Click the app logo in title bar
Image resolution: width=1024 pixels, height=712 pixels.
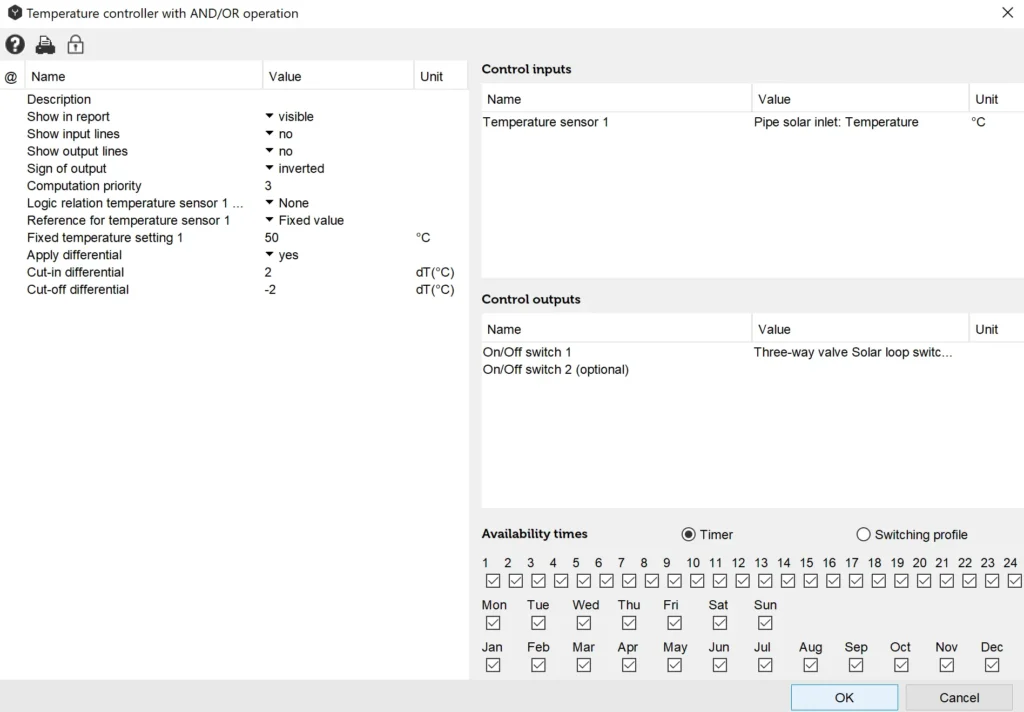click(14, 13)
